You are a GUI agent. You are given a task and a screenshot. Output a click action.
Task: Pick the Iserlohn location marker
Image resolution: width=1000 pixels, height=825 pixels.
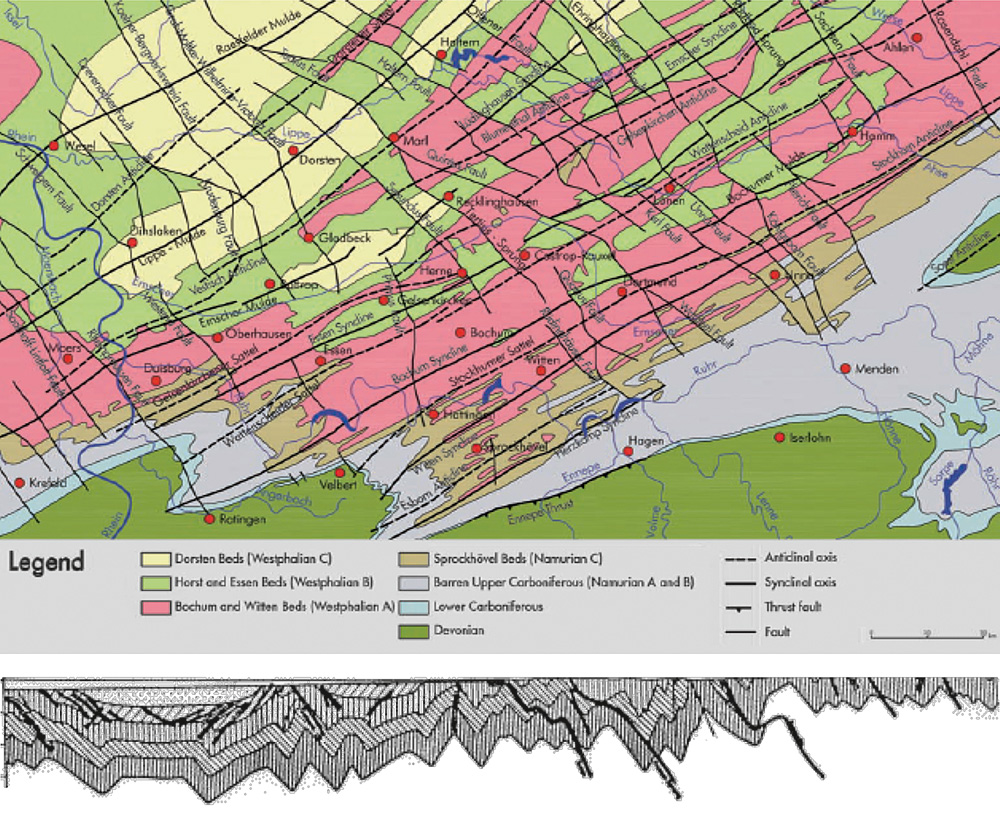click(779, 438)
